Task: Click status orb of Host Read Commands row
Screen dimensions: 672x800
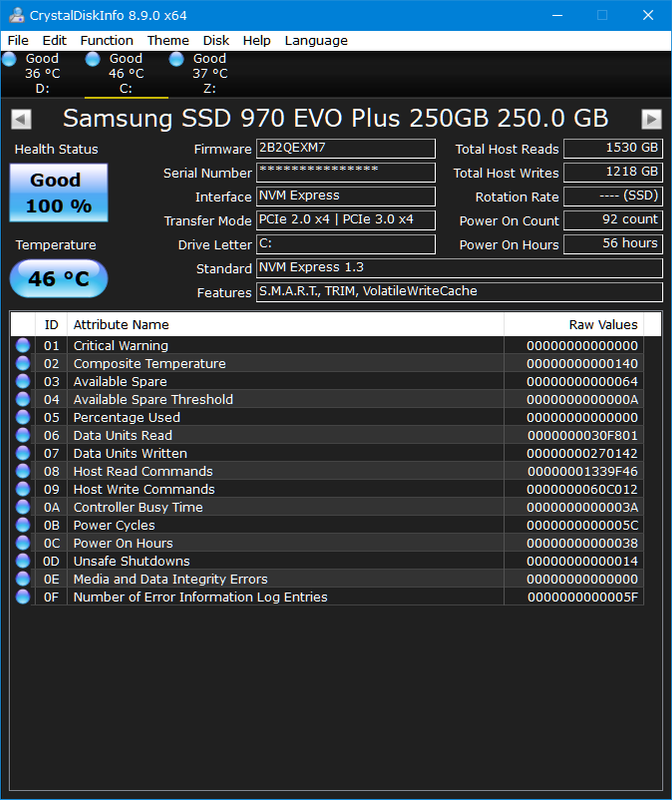Action: pos(23,471)
